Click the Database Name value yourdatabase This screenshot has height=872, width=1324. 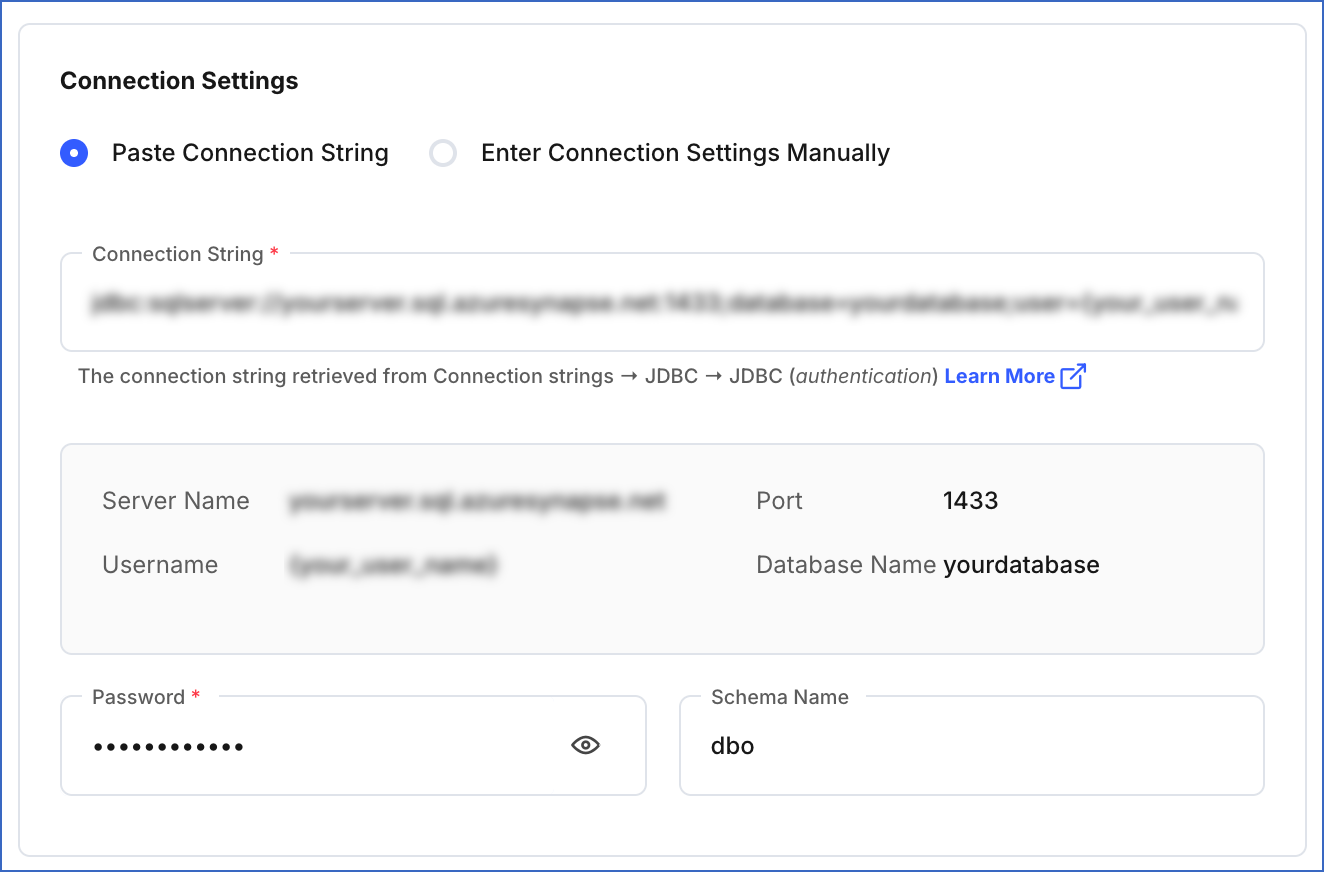1021,564
